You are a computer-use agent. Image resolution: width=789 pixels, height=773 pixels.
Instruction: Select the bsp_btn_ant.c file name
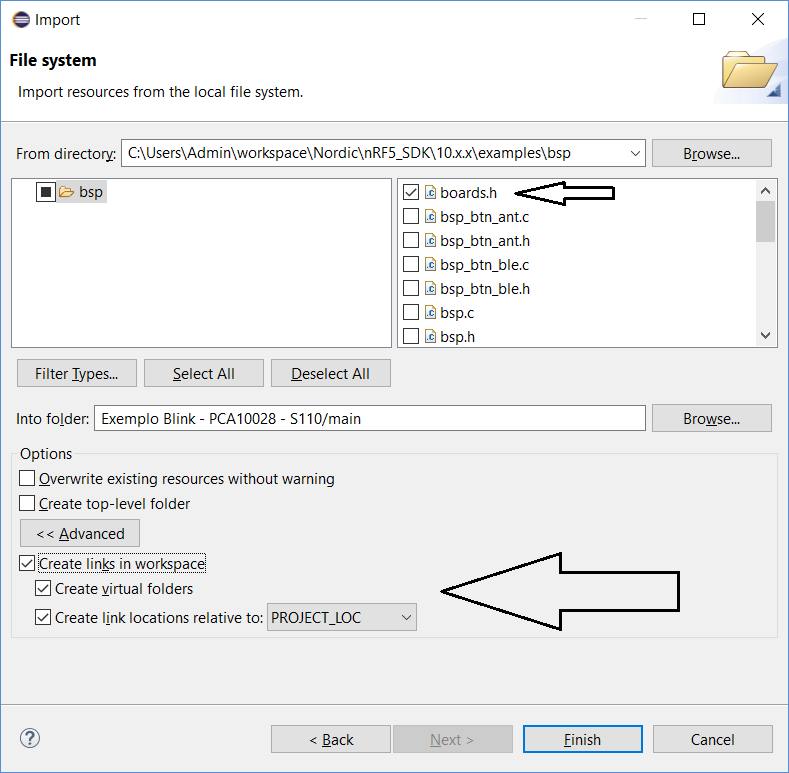pyautogui.click(x=484, y=217)
